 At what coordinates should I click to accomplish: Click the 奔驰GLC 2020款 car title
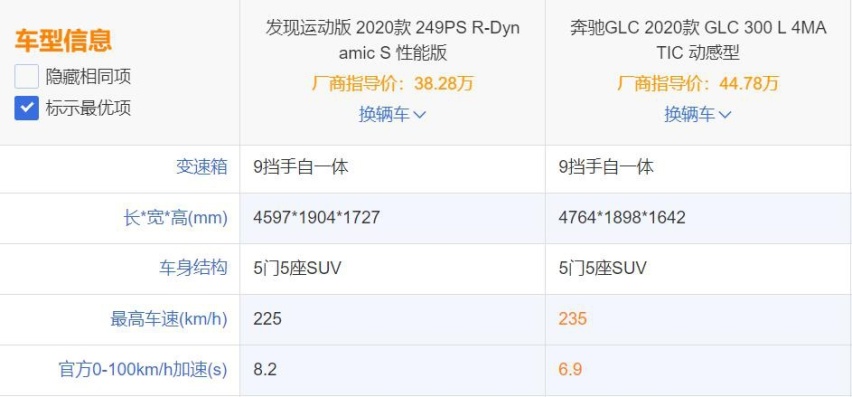[698, 40]
